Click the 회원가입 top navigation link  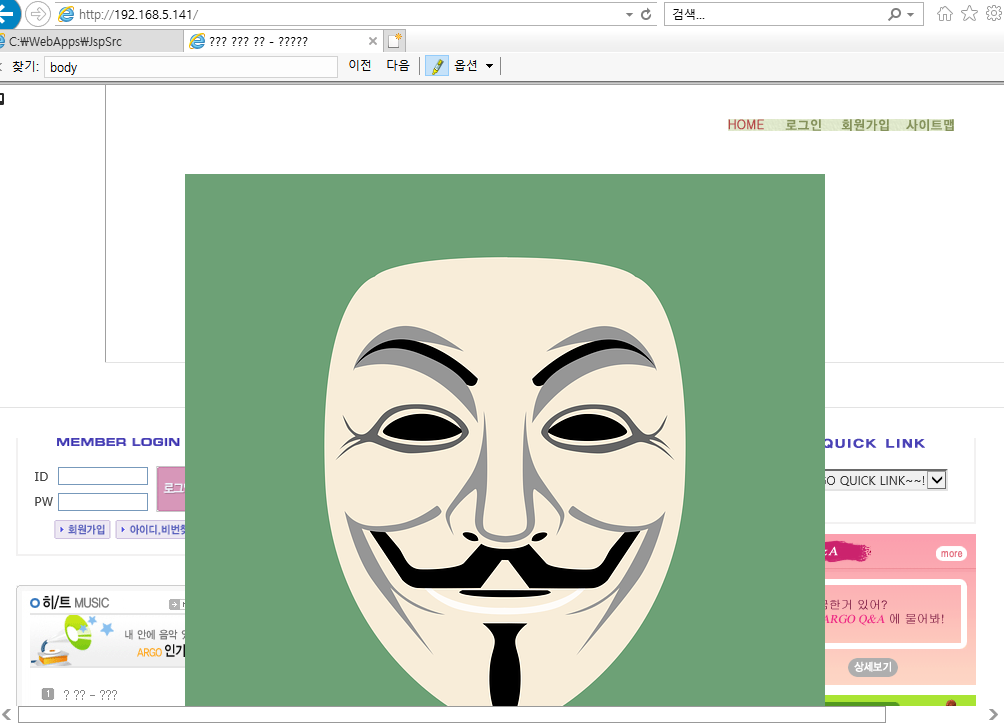[865, 125]
